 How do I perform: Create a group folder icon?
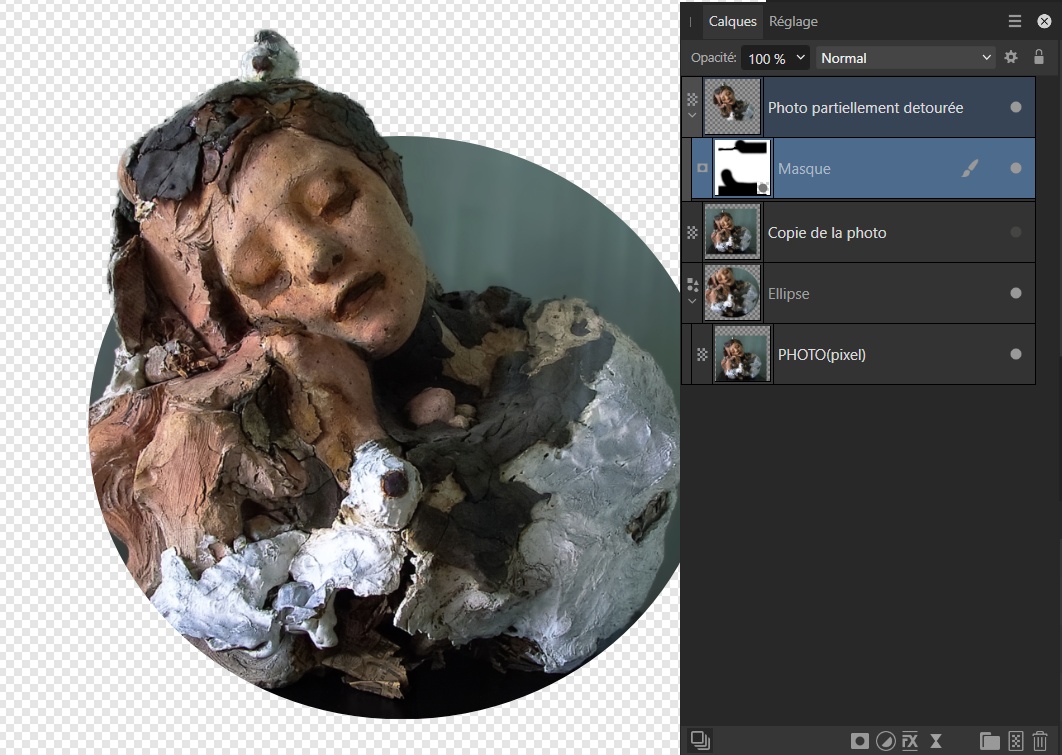coord(990,741)
